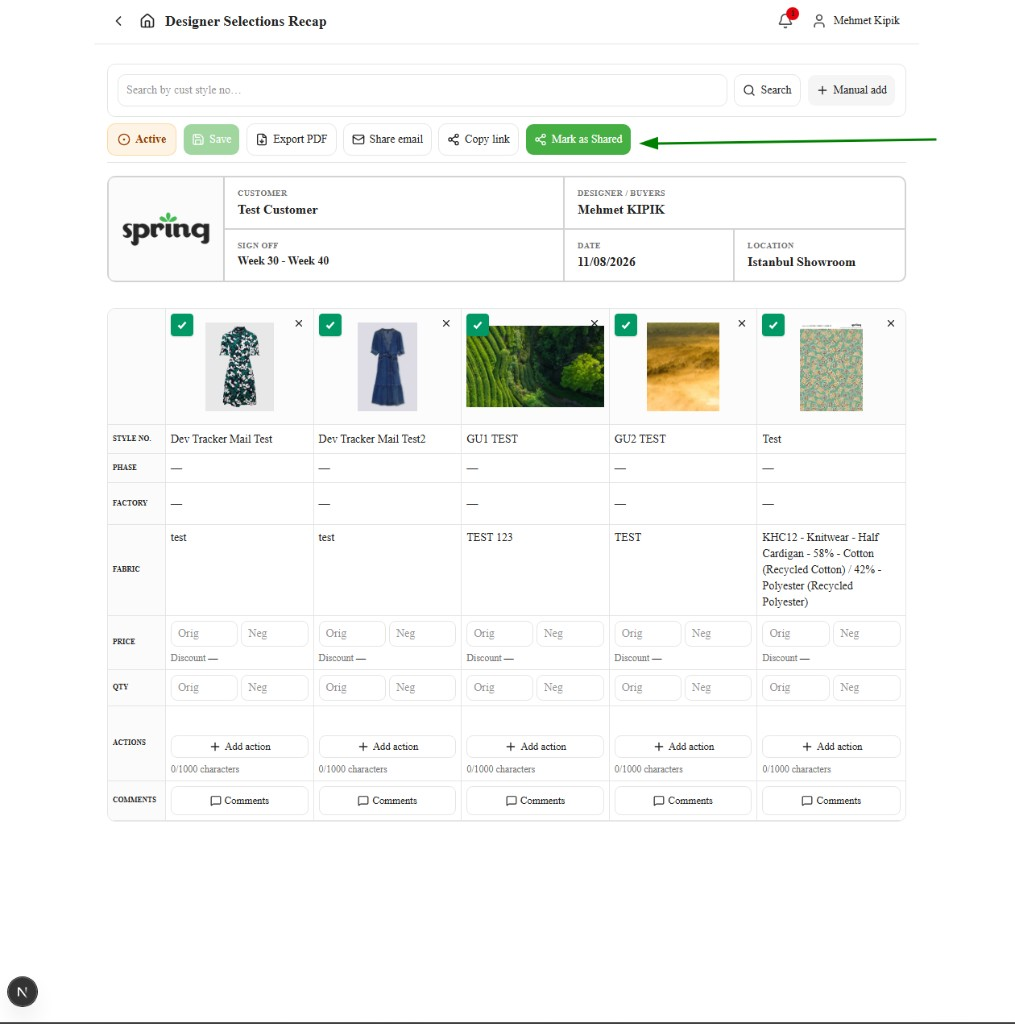This screenshot has height=1024, width=1015.
Task: Open Comments for the Test style
Action: click(831, 801)
